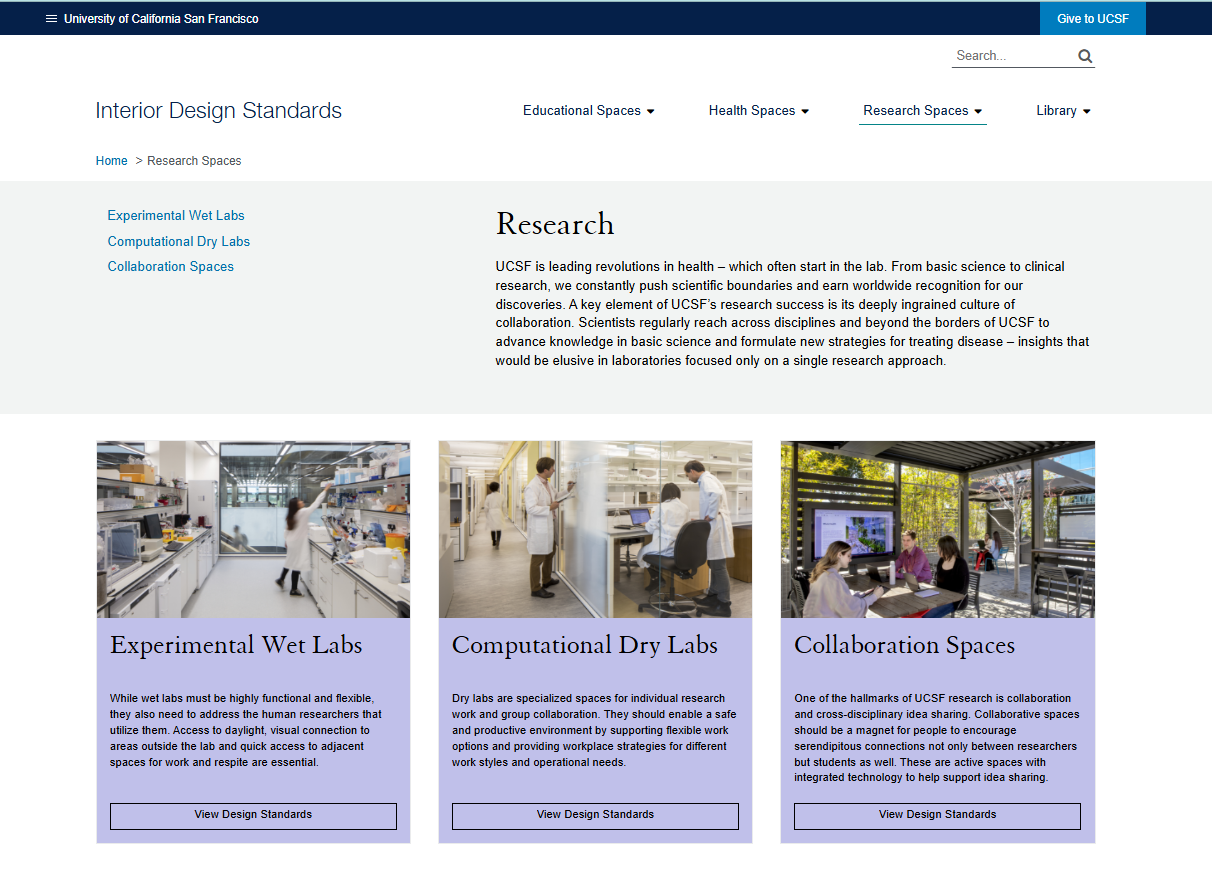Screen dimensions: 1212x870
Task: Open Collaboration Spaces sidebar link
Action: pos(171,267)
